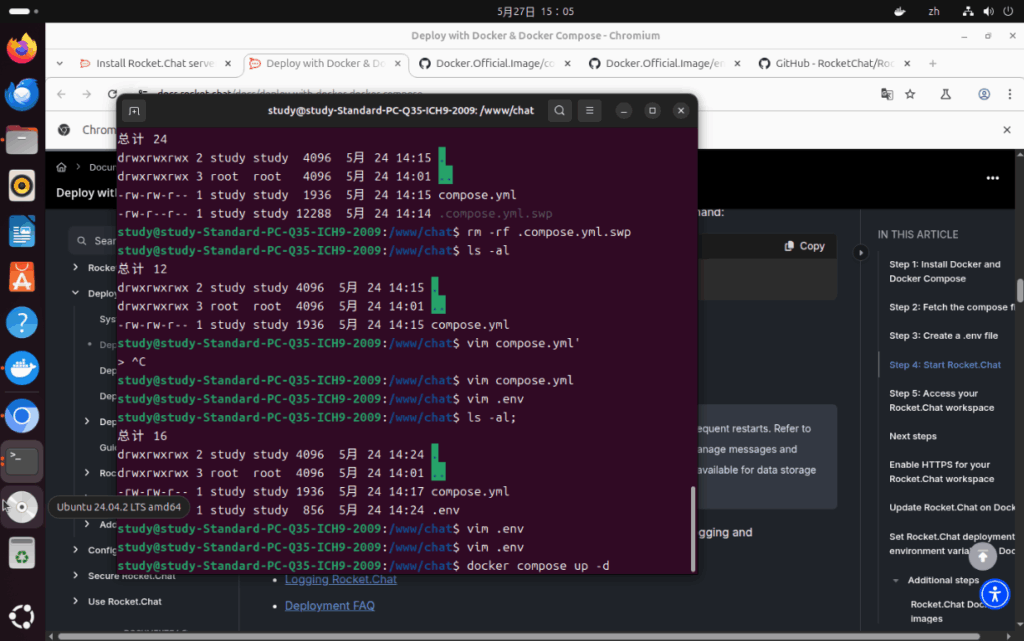Go to Step 4 Start Rocket.Chat
The width and height of the screenshot is (1024, 641).
click(x=944, y=365)
